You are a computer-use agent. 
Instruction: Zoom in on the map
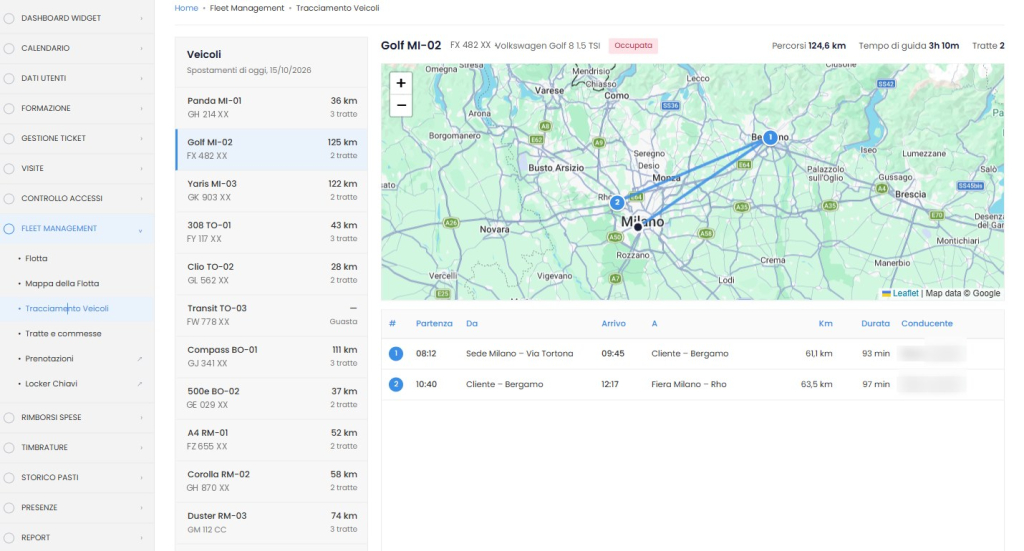click(401, 83)
